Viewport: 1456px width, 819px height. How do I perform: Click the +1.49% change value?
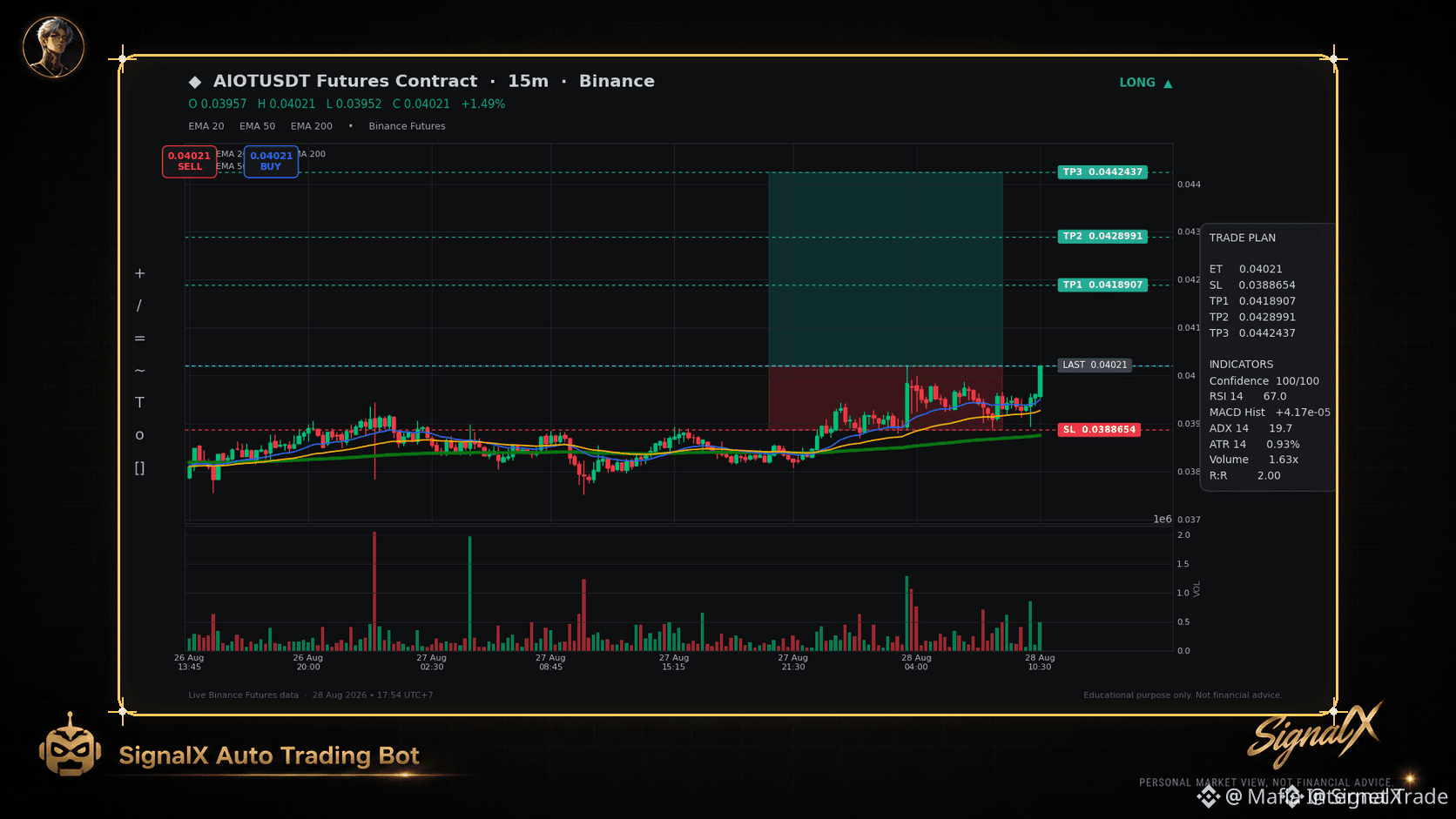[x=483, y=104]
